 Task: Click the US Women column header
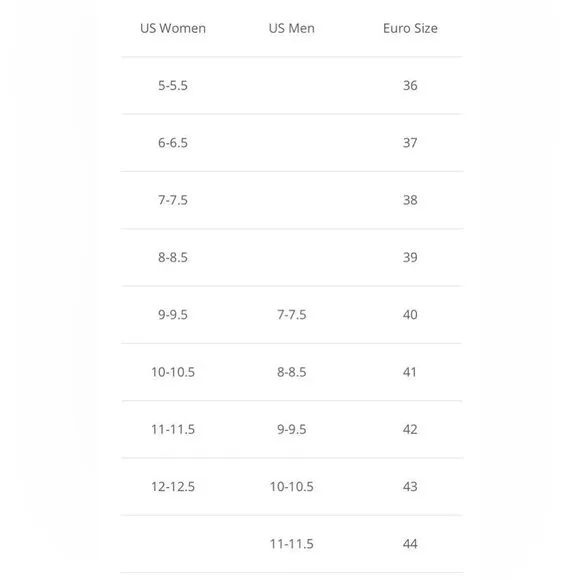pos(173,28)
